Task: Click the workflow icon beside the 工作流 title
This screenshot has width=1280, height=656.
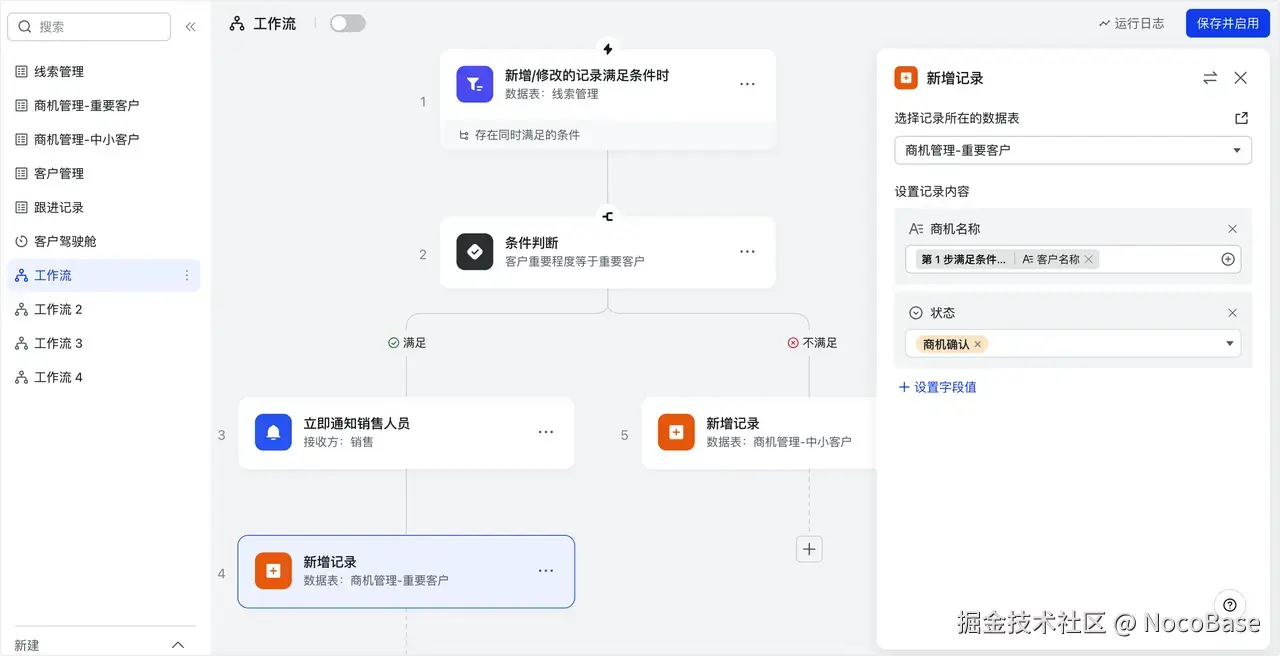Action: [x=237, y=23]
